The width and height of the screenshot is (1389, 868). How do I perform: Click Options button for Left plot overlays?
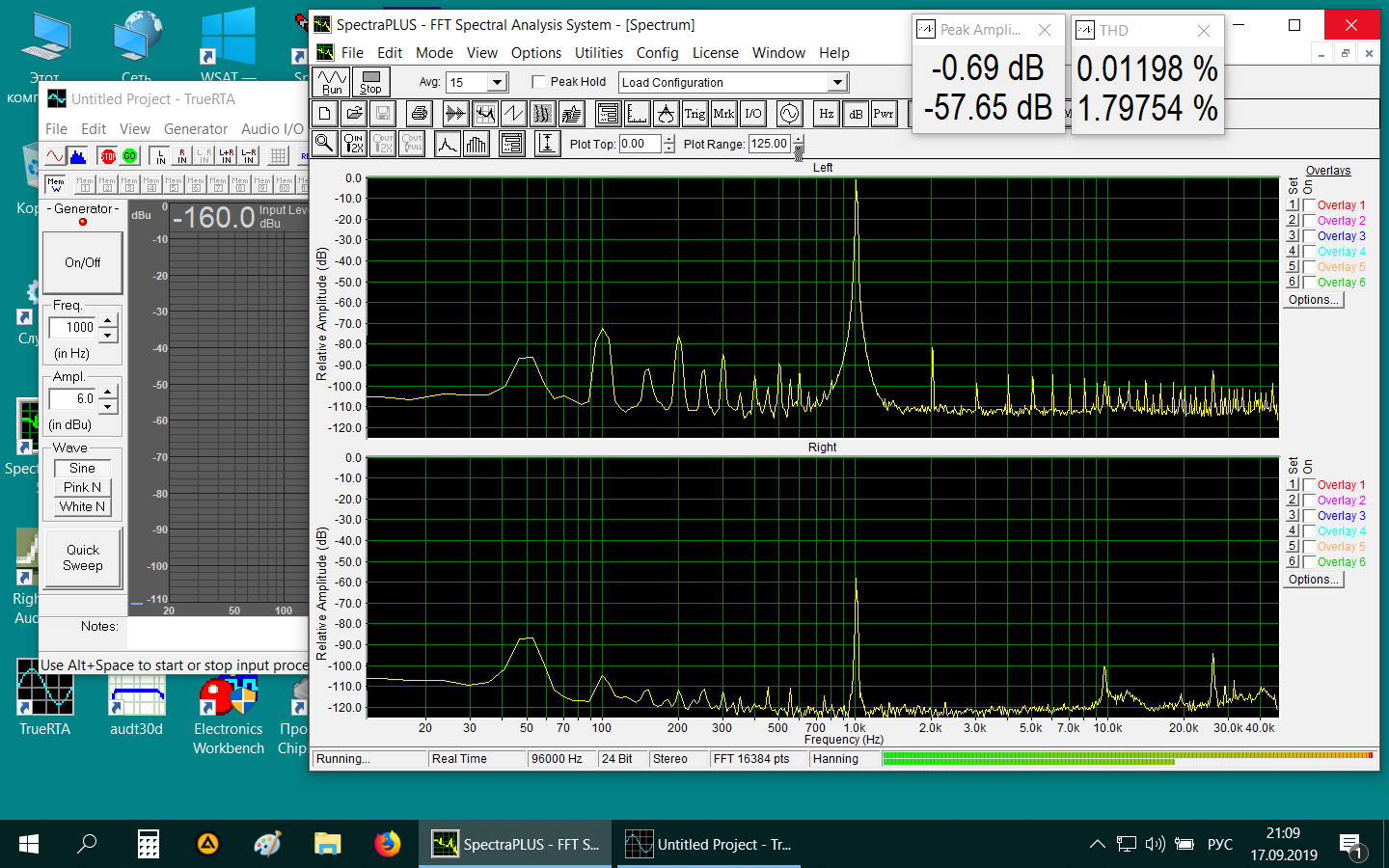[x=1313, y=300]
